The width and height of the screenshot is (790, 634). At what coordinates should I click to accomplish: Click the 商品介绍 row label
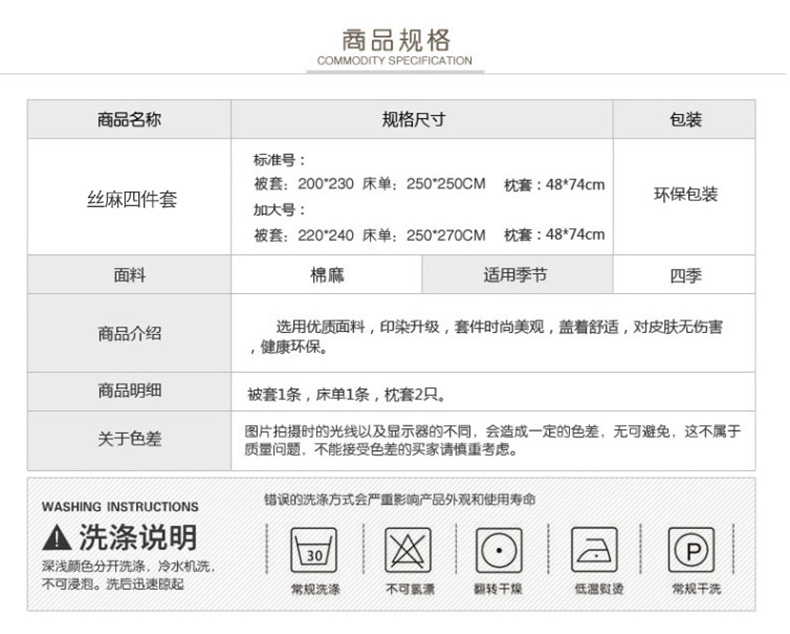(x=129, y=333)
